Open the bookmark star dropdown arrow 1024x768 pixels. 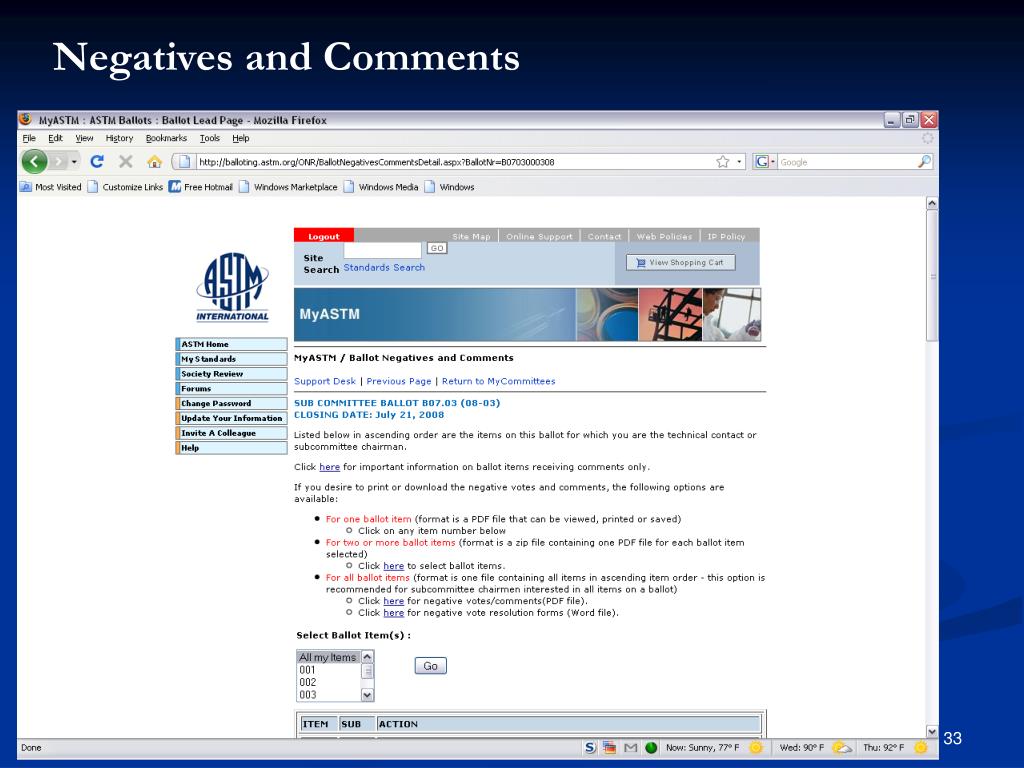739,162
